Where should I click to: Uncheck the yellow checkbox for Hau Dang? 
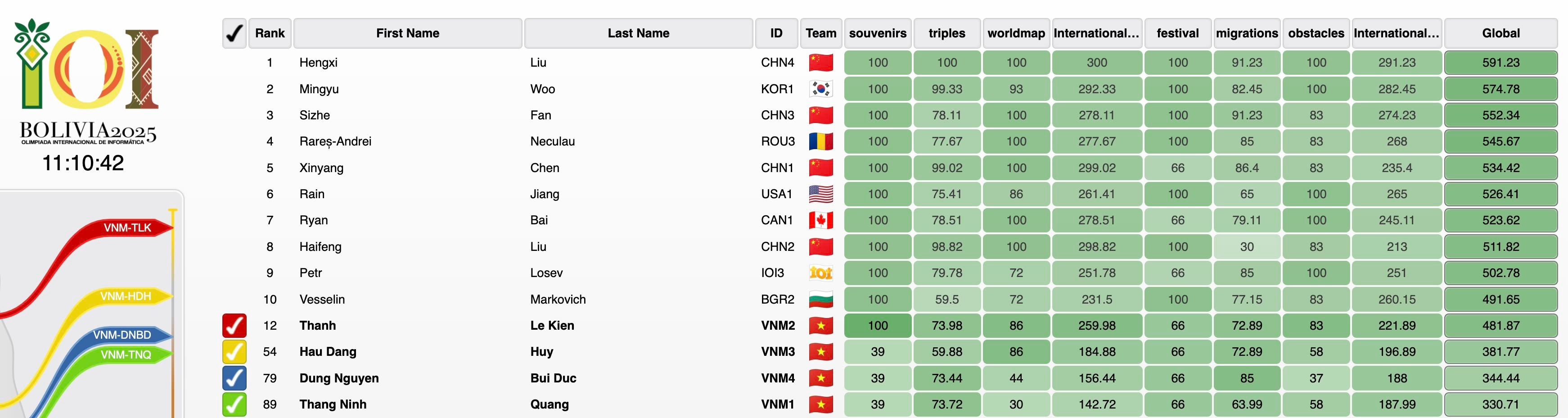point(234,352)
